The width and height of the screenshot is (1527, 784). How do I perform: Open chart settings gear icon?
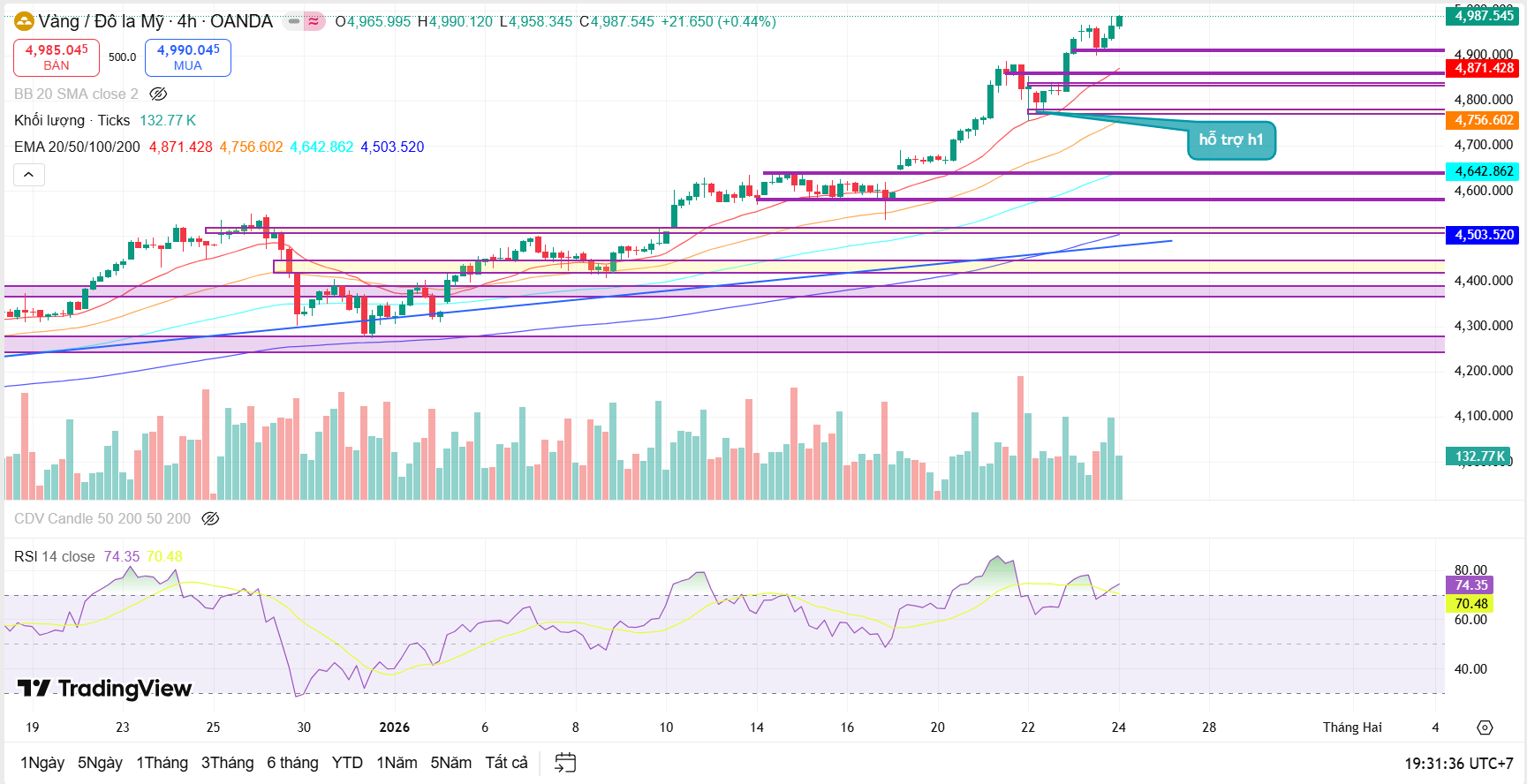coord(1485,727)
